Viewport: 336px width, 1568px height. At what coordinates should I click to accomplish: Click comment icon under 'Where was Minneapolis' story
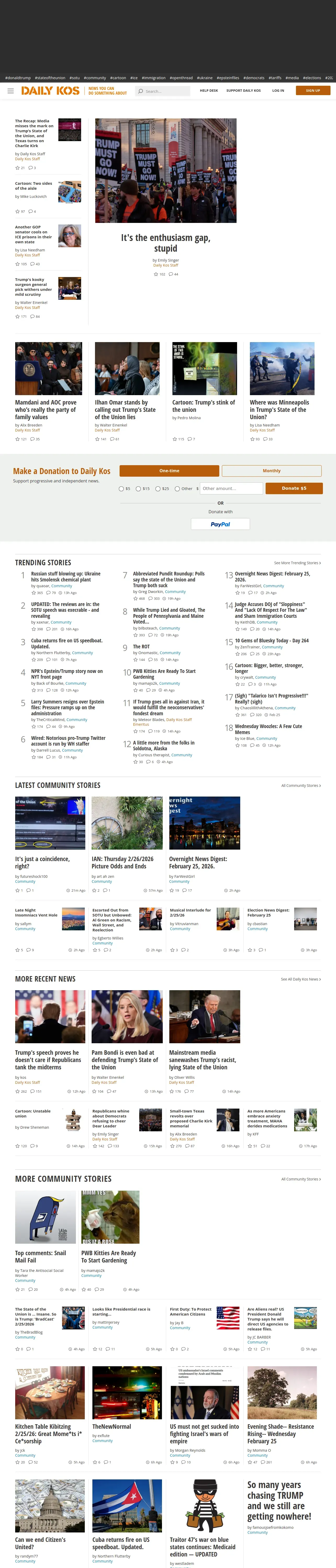point(265,439)
